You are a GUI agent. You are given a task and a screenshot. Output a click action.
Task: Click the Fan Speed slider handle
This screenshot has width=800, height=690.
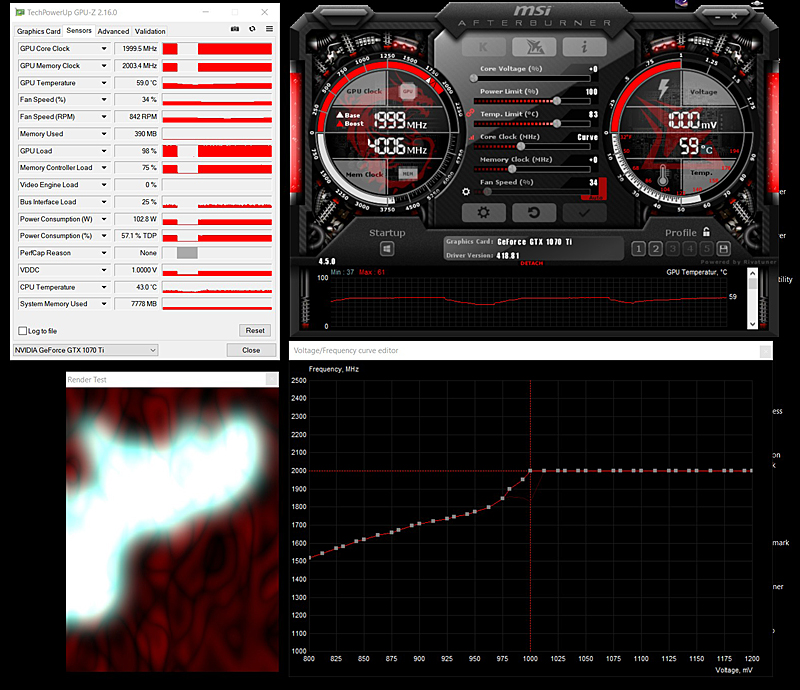click(x=488, y=192)
